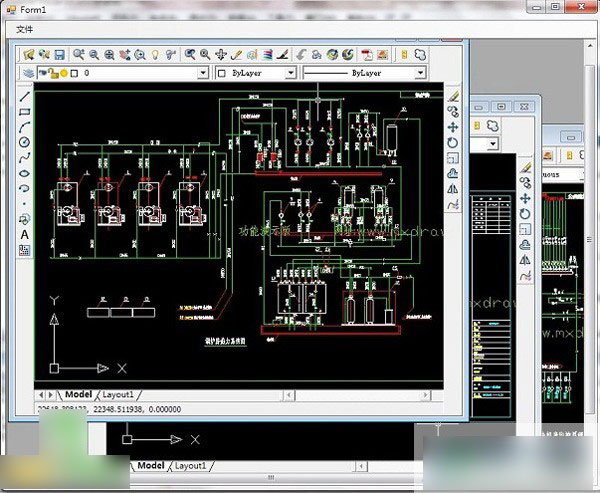Viewport: 600px width, 493px height.
Task: Open the dropdown arrow in the second window
Action: pos(493,144)
